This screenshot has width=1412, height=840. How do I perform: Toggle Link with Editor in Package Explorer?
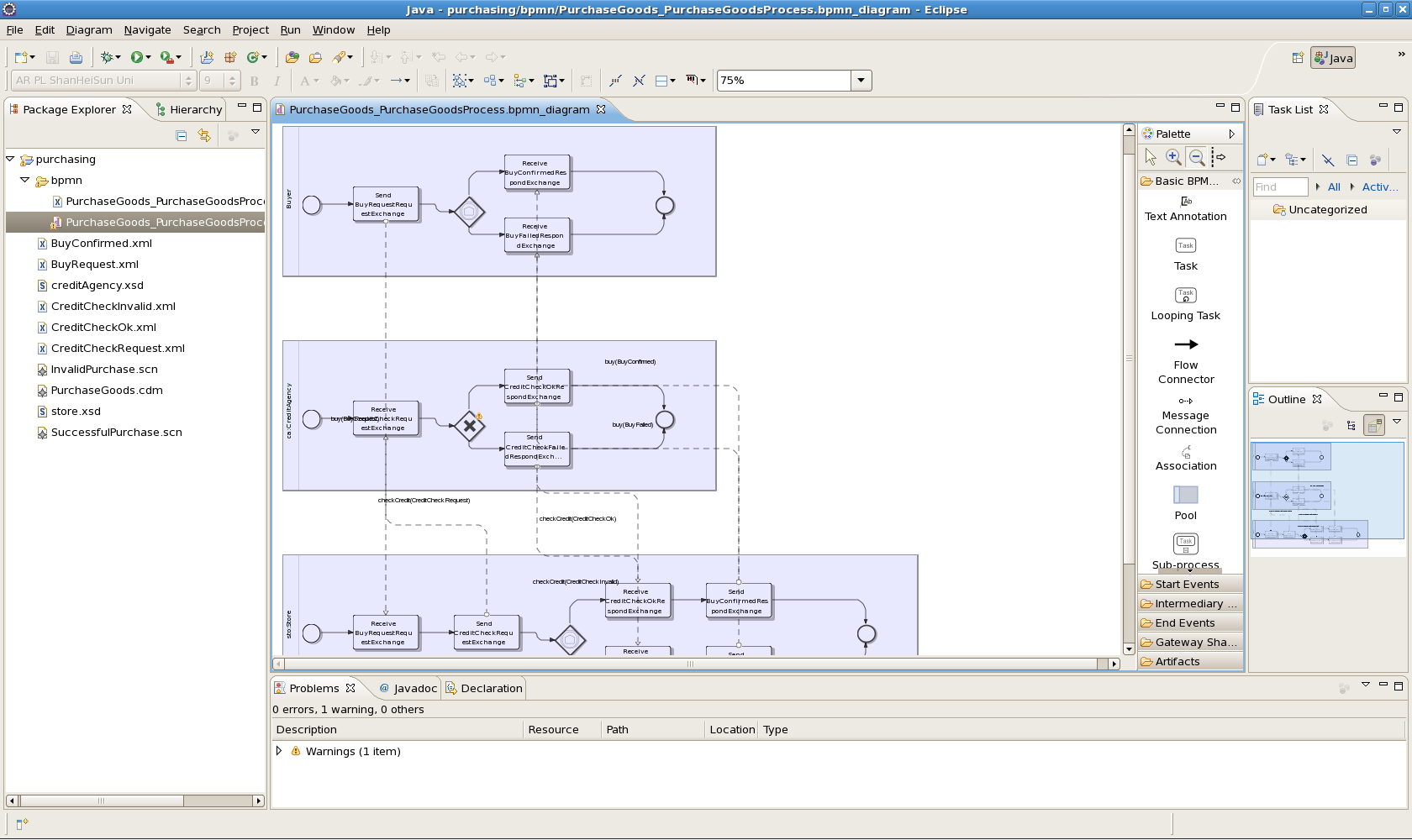click(x=204, y=135)
